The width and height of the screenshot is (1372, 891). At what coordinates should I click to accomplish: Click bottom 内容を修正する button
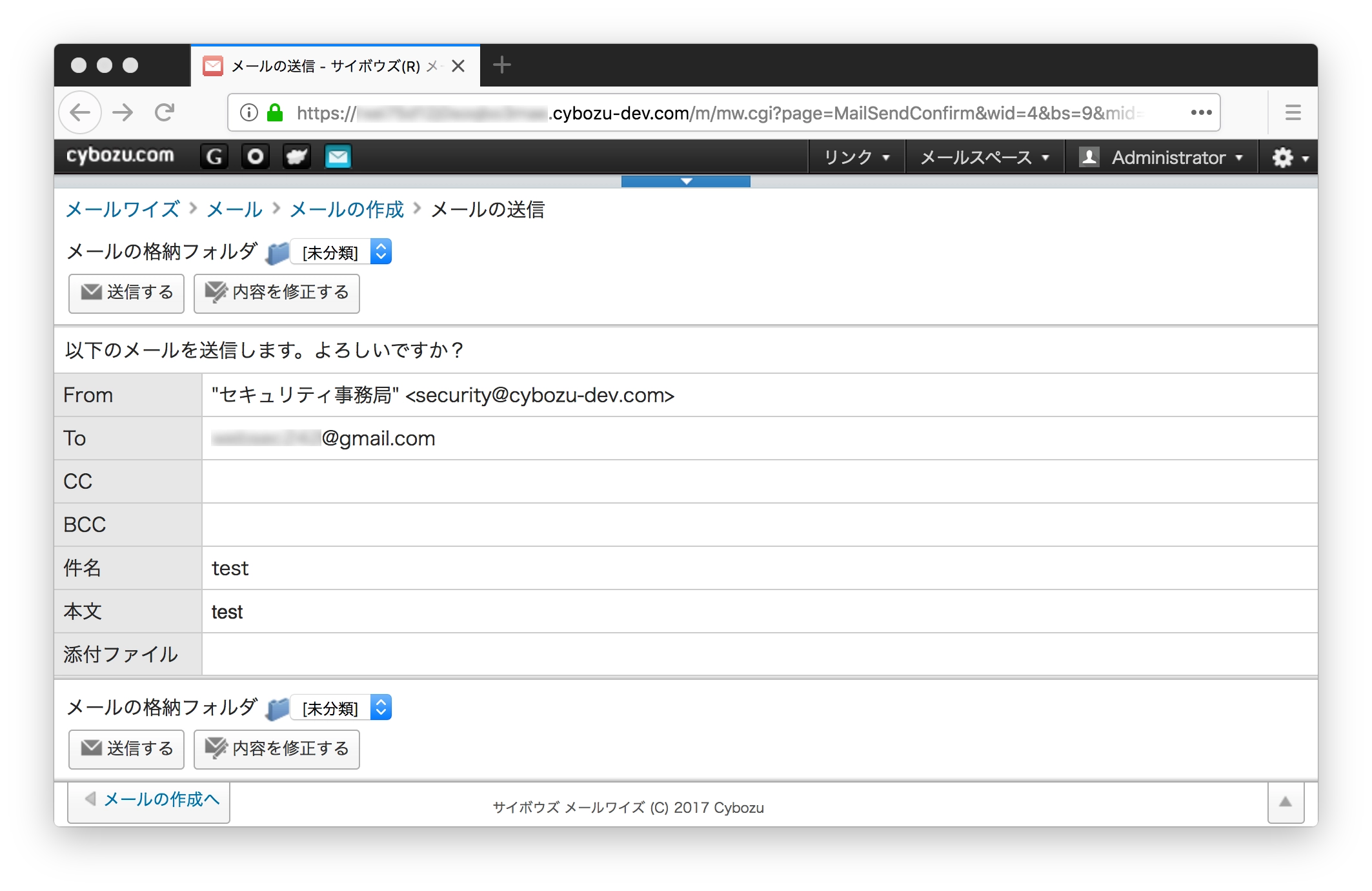pyautogui.click(x=276, y=749)
